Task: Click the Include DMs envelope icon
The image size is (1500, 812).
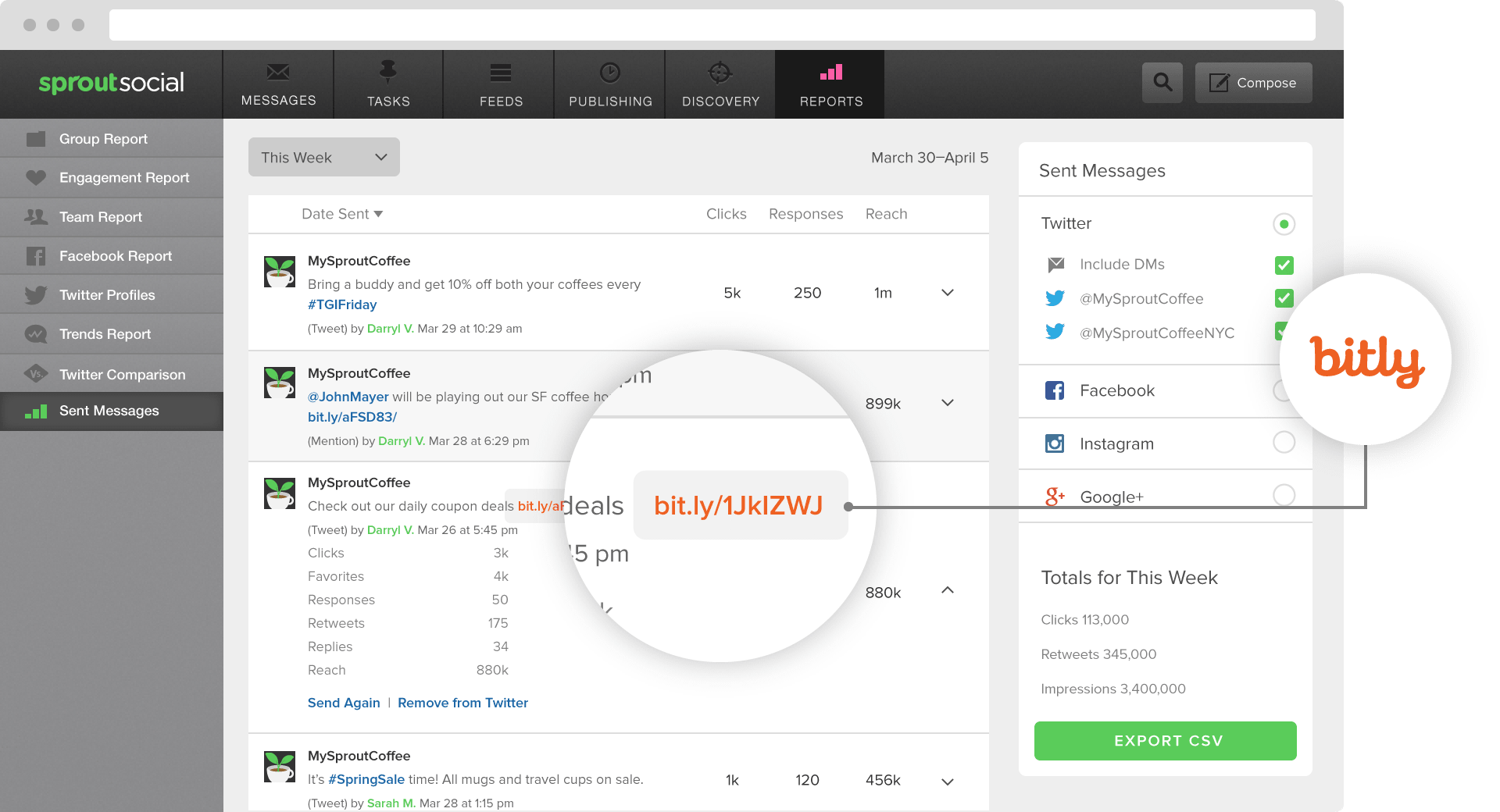Action: (x=1055, y=265)
